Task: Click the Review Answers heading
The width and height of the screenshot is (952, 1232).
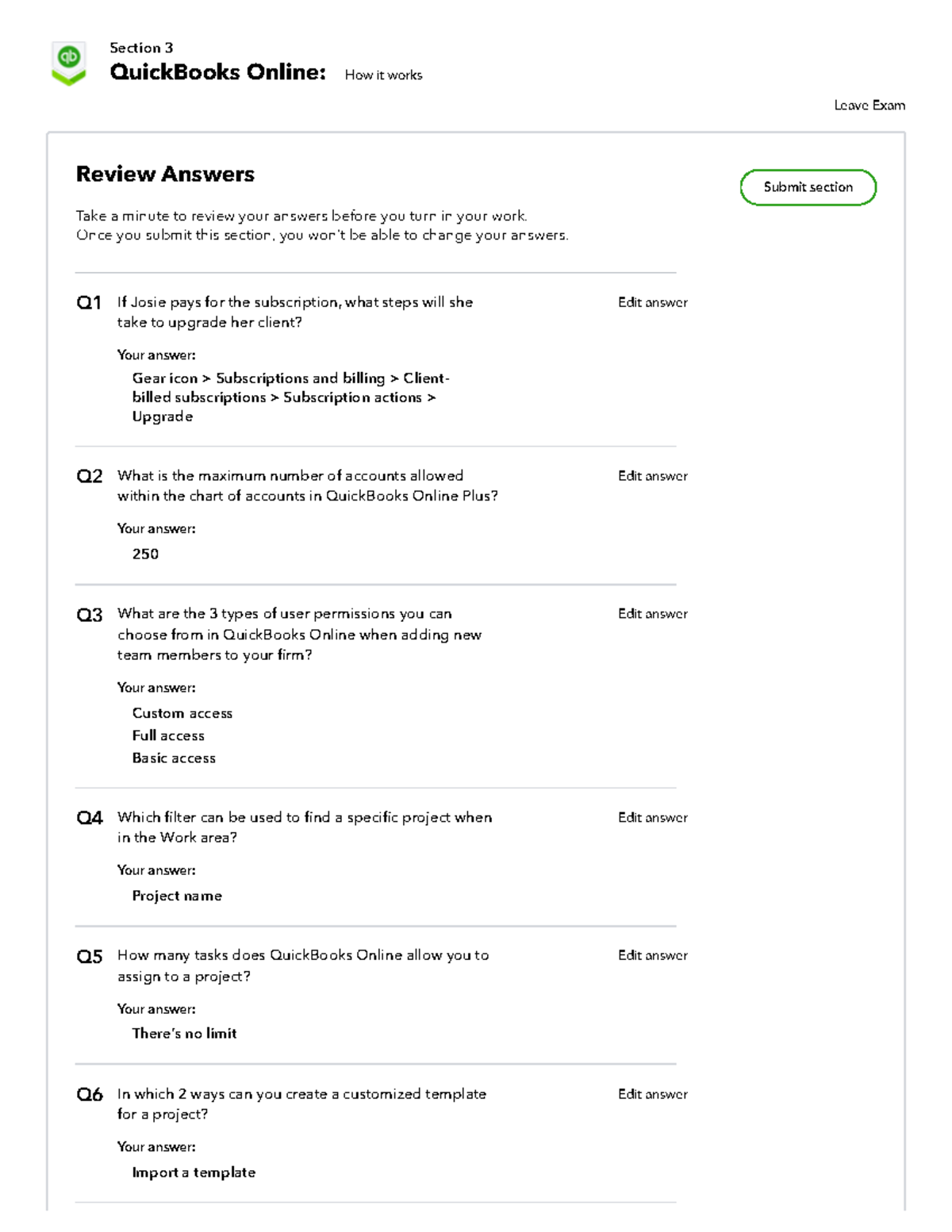Action: point(165,174)
